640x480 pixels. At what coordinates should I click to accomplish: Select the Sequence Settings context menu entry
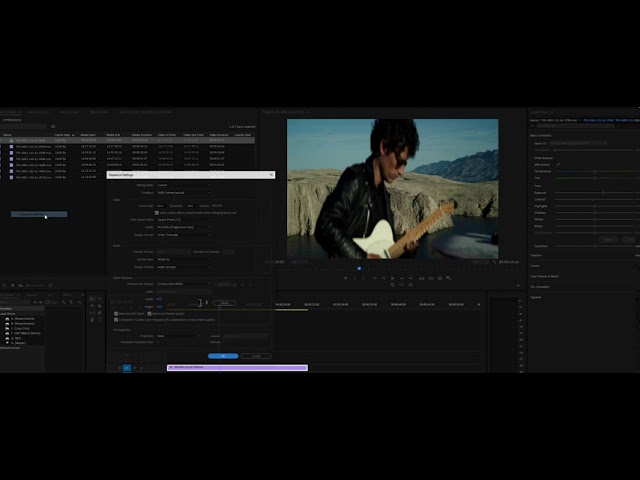39,214
